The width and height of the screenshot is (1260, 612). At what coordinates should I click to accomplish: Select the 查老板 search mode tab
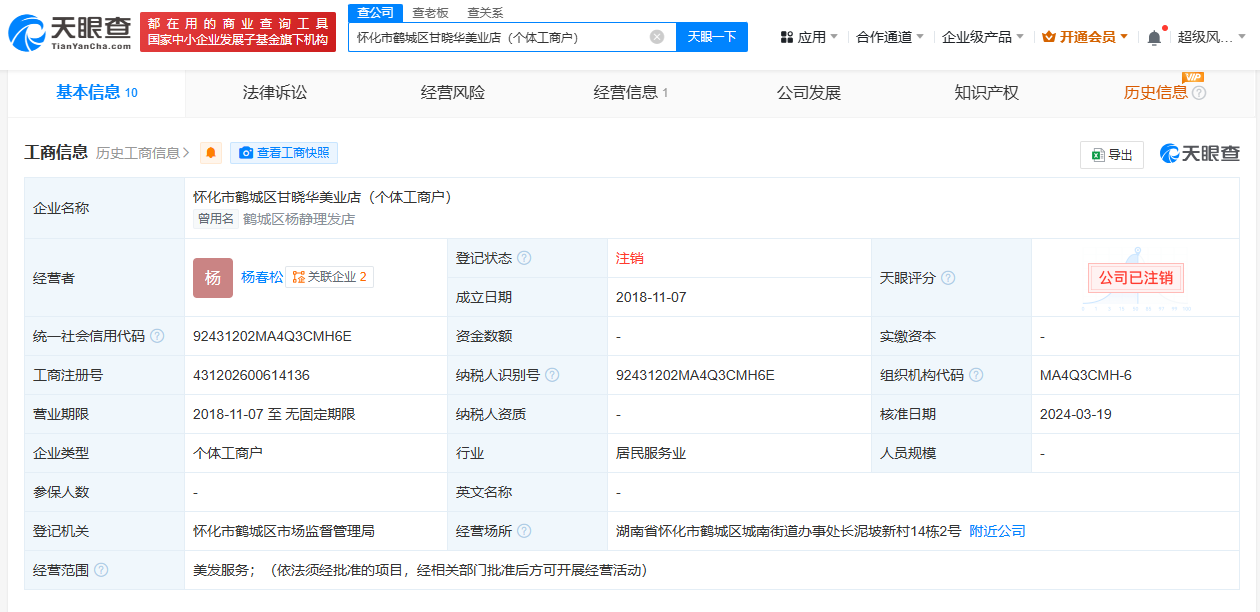[430, 13]
